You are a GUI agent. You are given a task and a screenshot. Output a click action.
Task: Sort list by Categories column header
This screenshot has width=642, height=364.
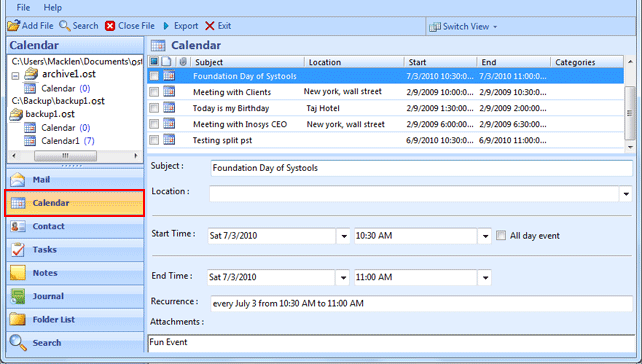[587, 62]
